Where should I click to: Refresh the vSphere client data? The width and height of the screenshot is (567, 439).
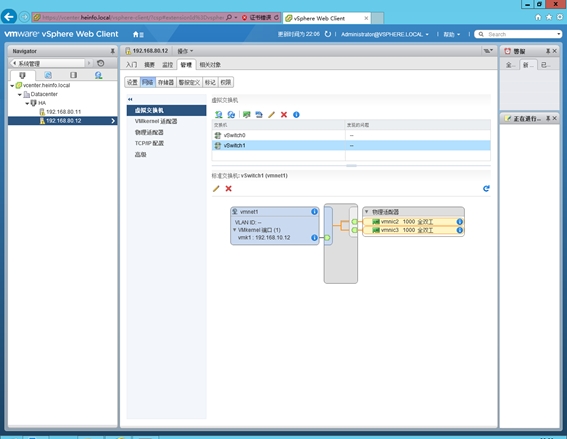click(x=328, y=34)
